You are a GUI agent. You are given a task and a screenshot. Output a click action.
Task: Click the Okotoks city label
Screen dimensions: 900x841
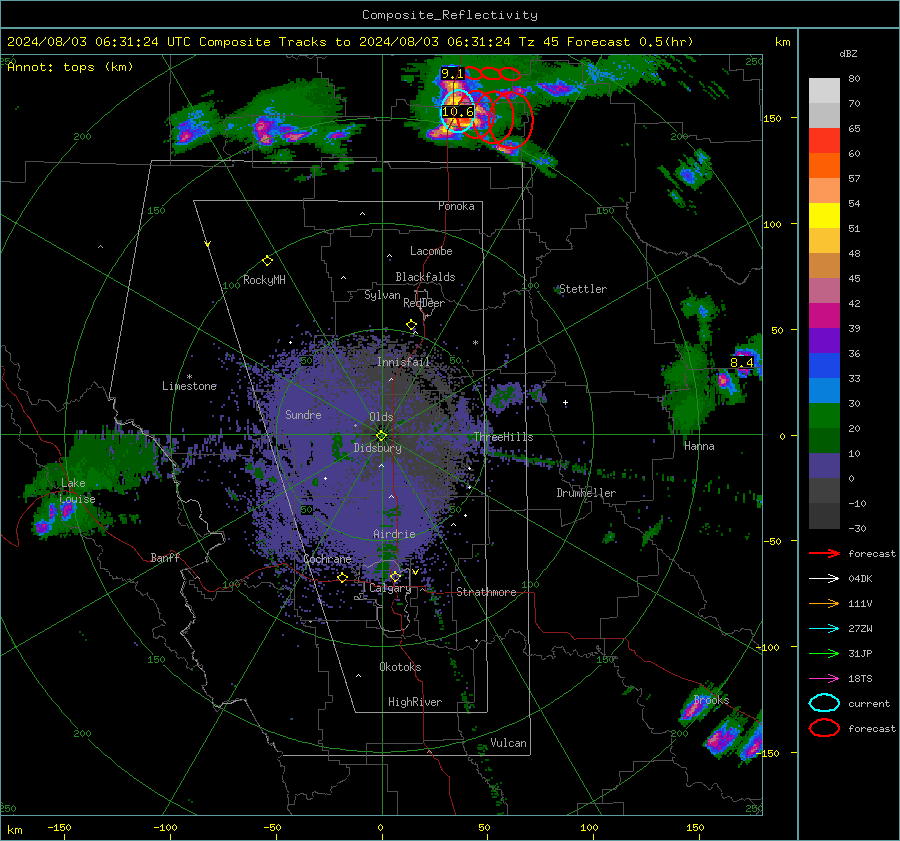tap(400, 667)
